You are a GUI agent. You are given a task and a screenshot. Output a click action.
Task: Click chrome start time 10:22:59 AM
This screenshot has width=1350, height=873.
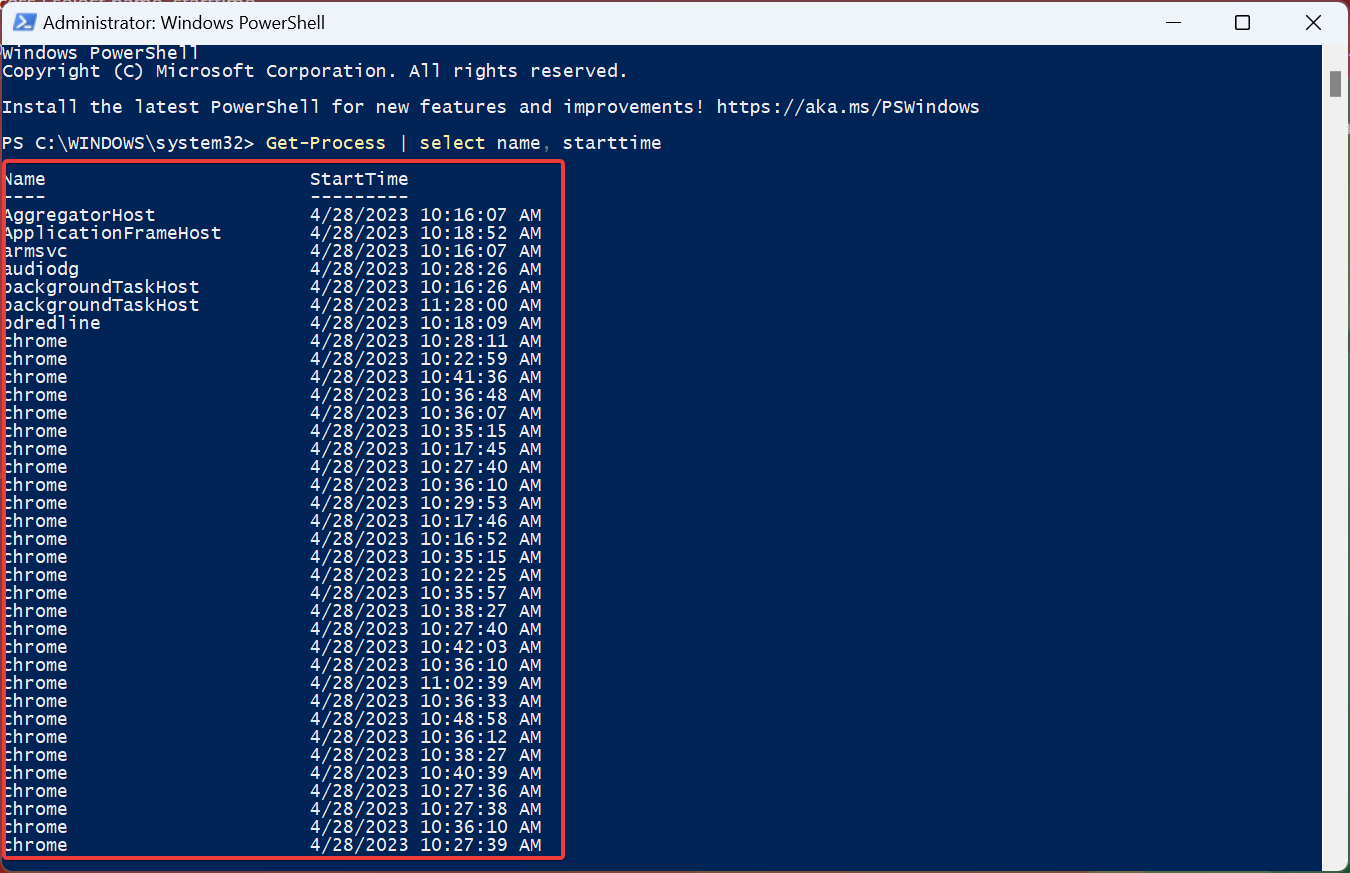[426, 359]
